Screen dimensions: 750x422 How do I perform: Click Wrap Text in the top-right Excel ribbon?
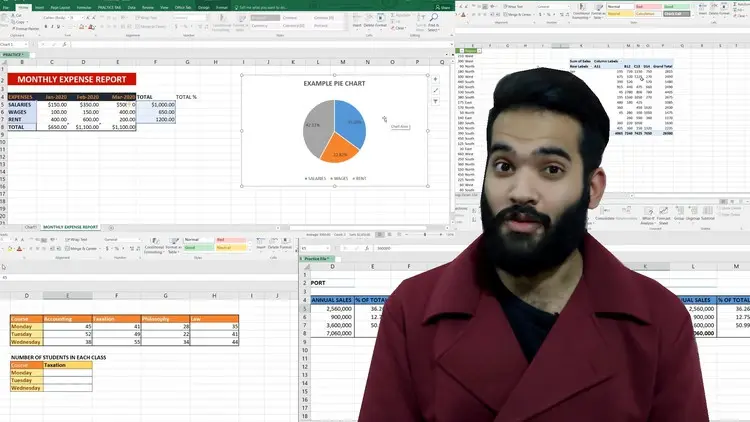[513, 7]
